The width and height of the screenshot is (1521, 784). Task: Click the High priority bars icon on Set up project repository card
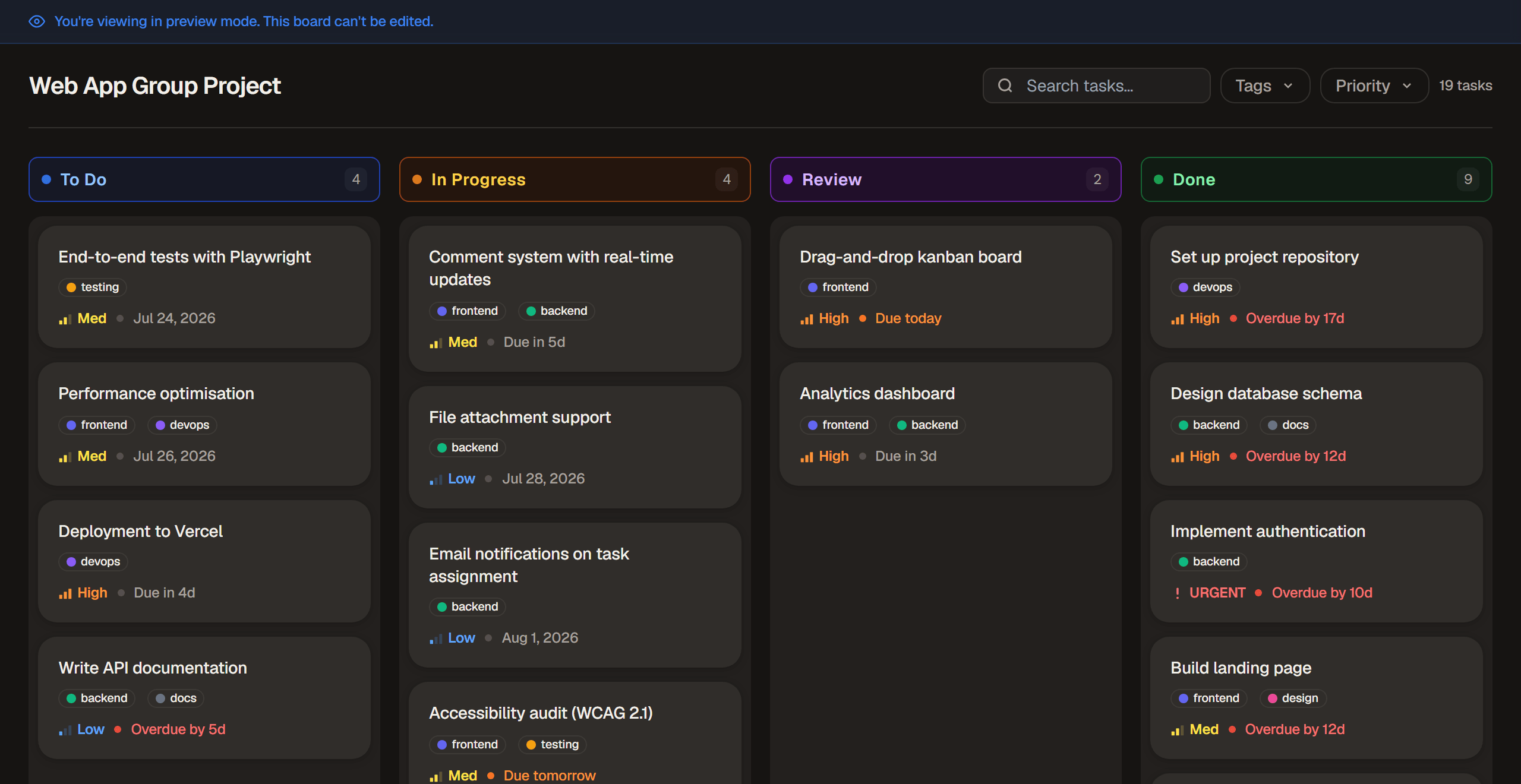click(1177, 319)
